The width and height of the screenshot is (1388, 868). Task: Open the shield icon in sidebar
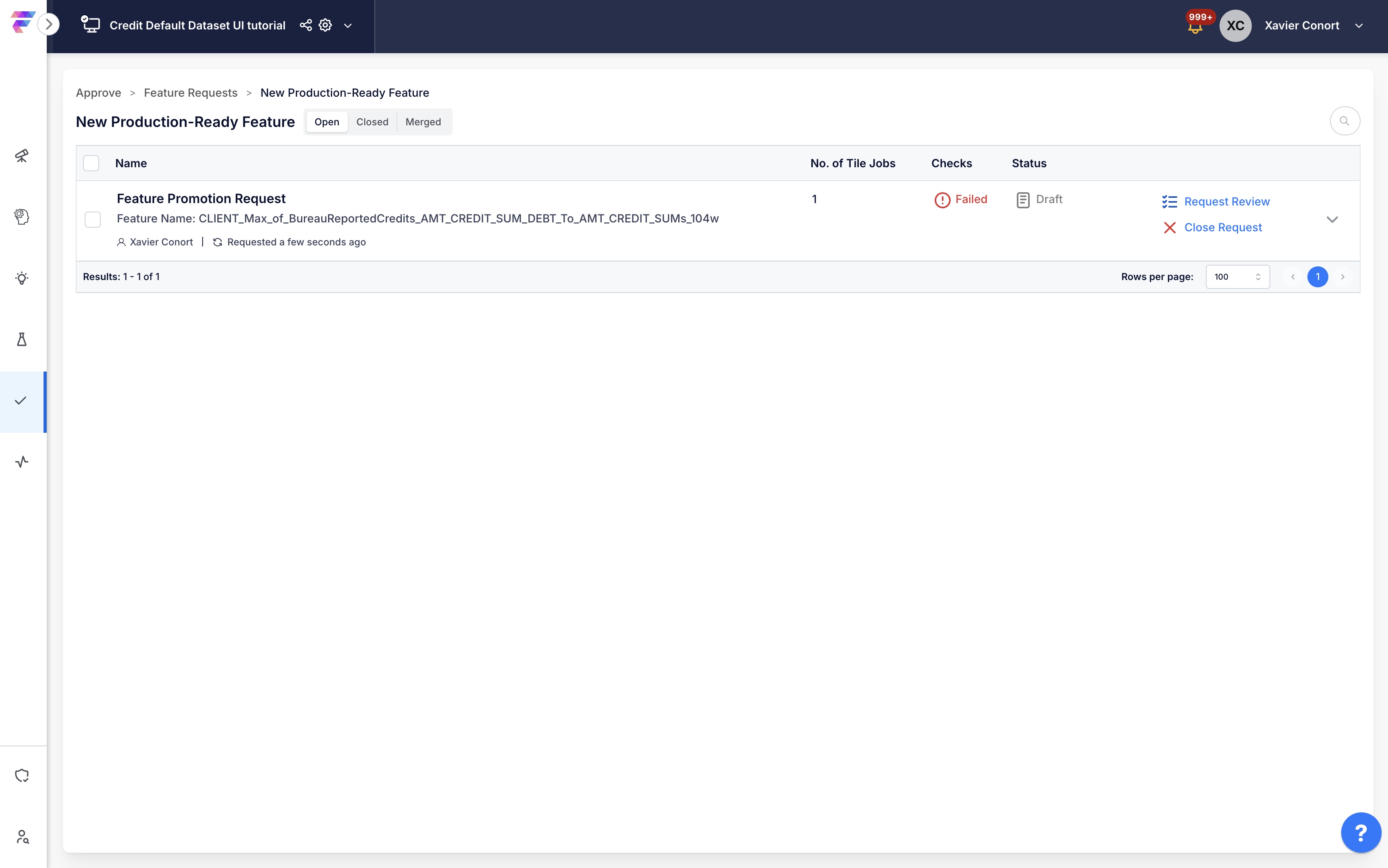[22, 776]
